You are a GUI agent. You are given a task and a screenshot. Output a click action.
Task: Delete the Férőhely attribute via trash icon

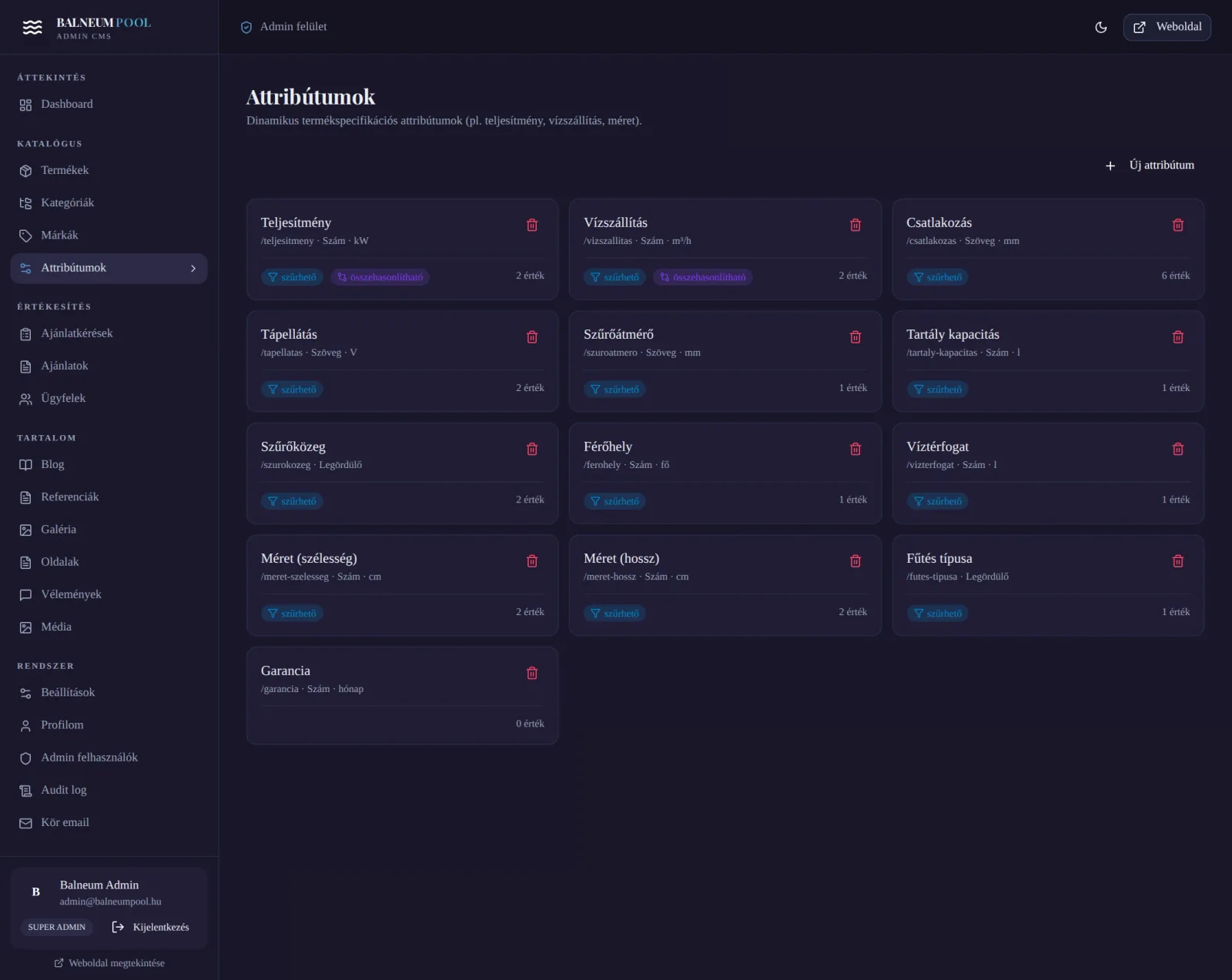pyautogui.click(x=855, y=449)
